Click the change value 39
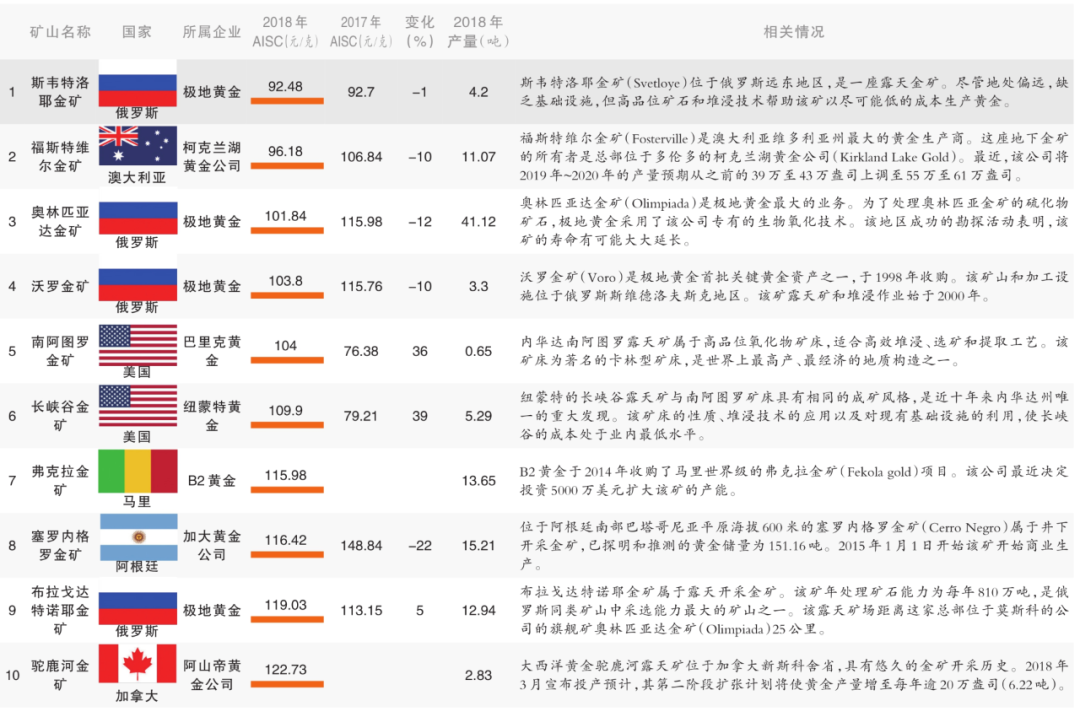The height and width of the screenshot is (717, 1080). pos(419,416)
